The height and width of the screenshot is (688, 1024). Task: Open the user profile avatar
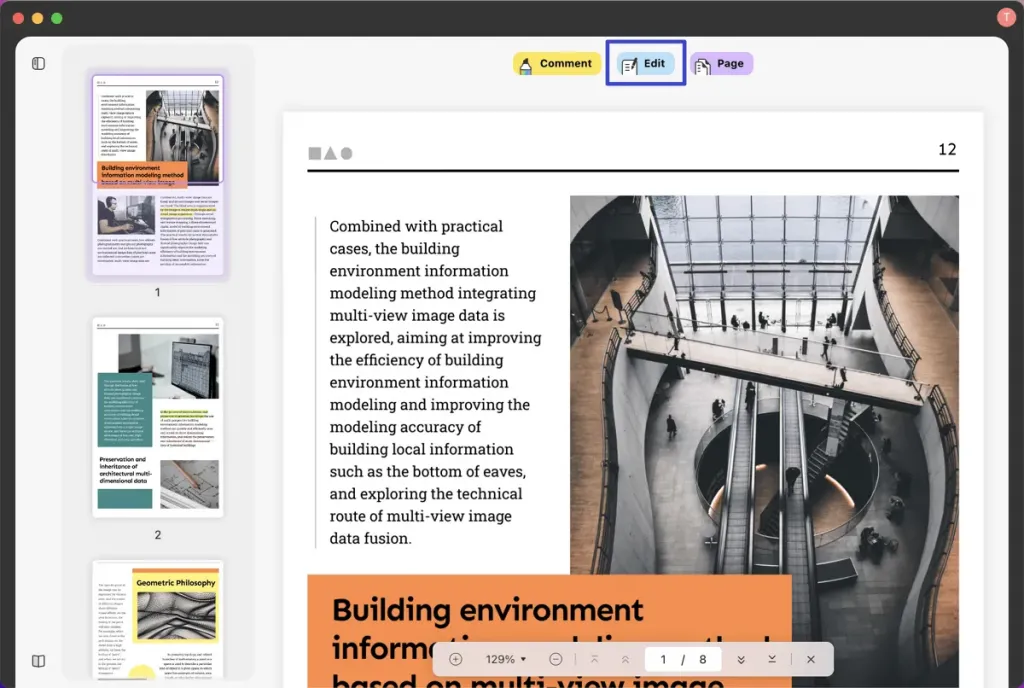[1006, 18]
